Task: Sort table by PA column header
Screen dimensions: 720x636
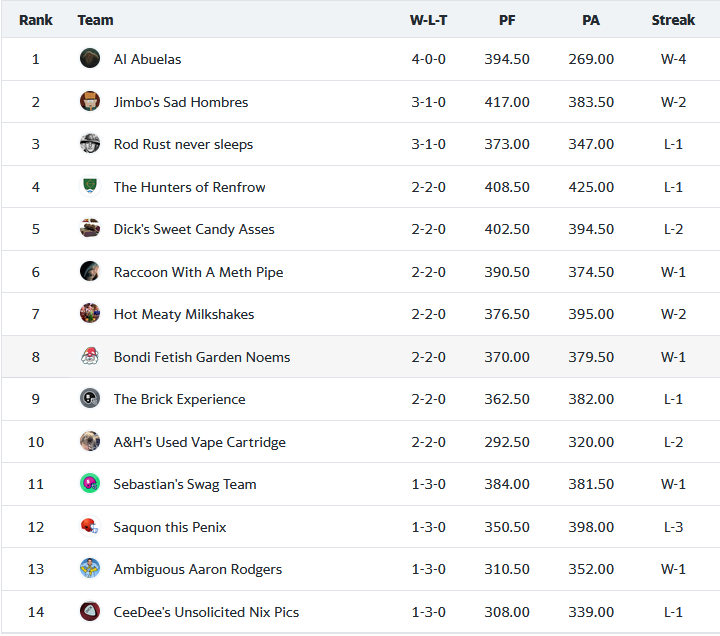Action: [x=591, y=20]
